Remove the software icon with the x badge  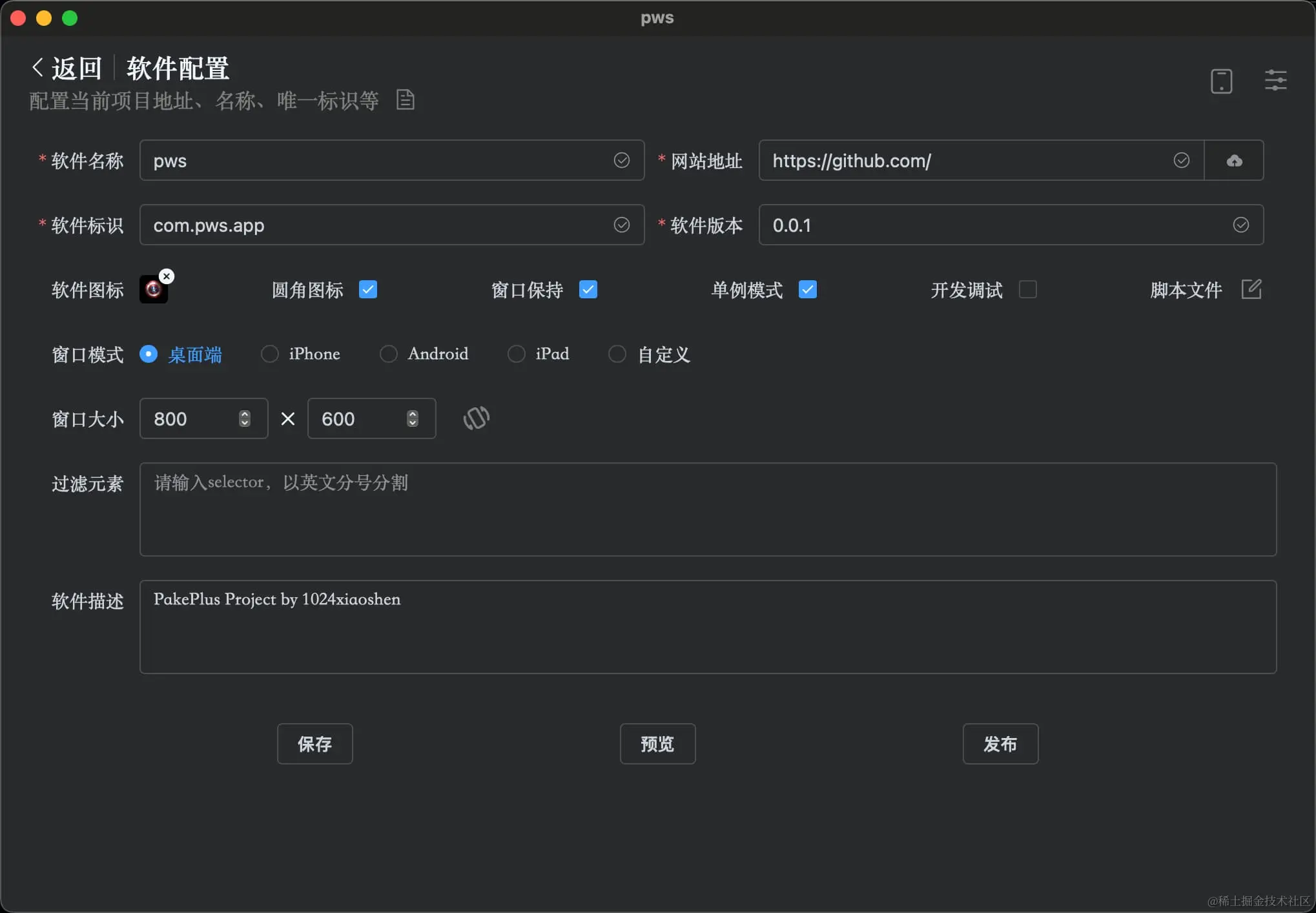coord(167,276)
